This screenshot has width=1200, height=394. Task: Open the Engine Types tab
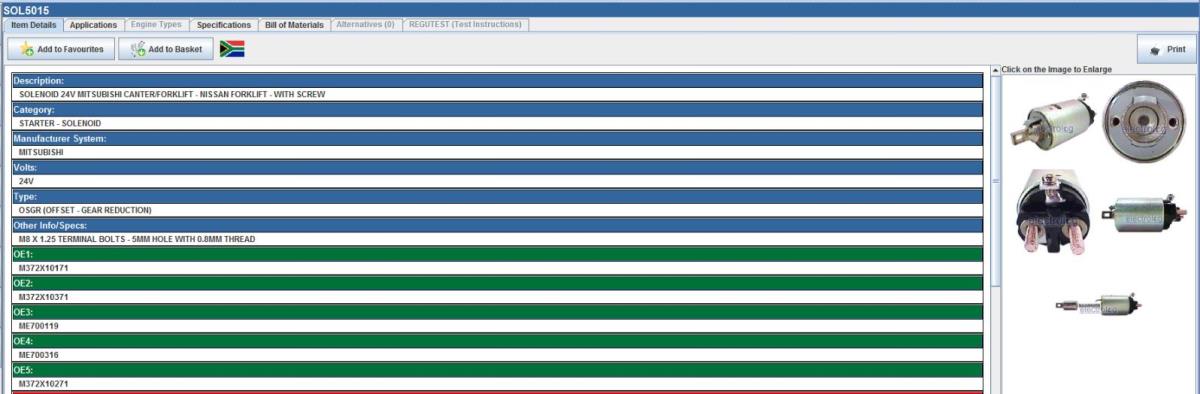tap(157, 24)
